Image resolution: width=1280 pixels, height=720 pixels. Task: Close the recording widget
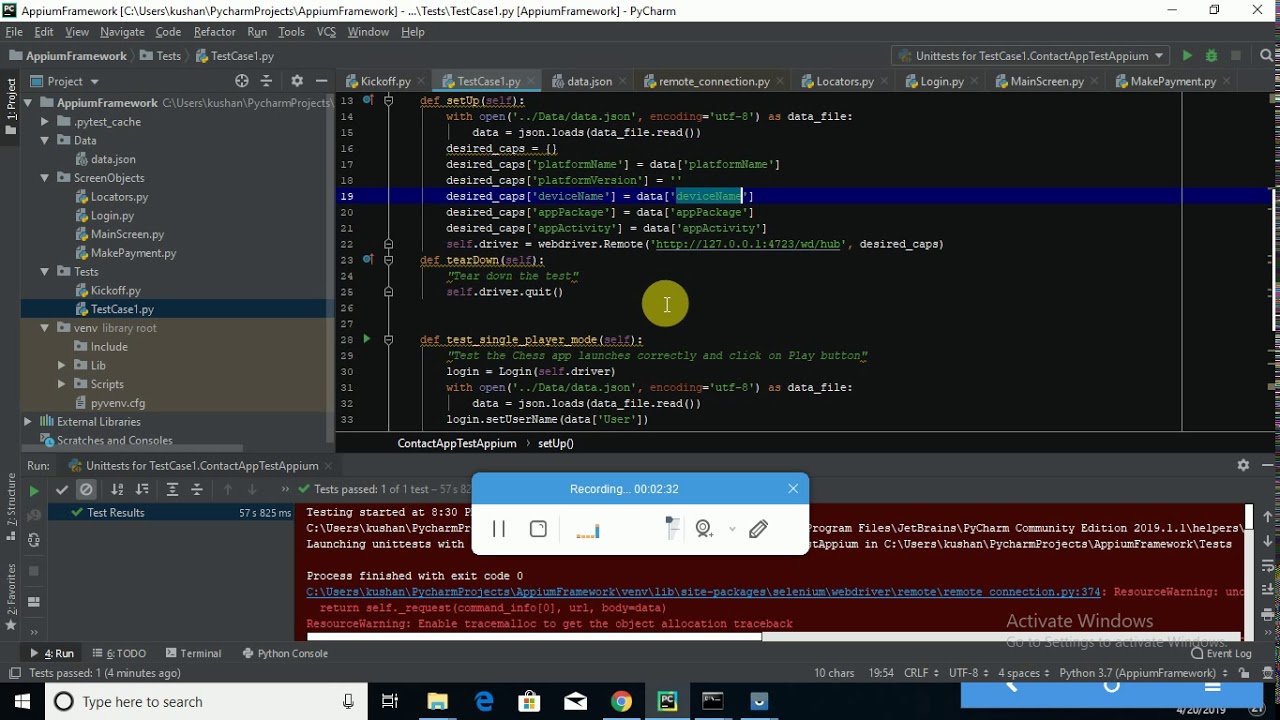(x=793, y=489)
